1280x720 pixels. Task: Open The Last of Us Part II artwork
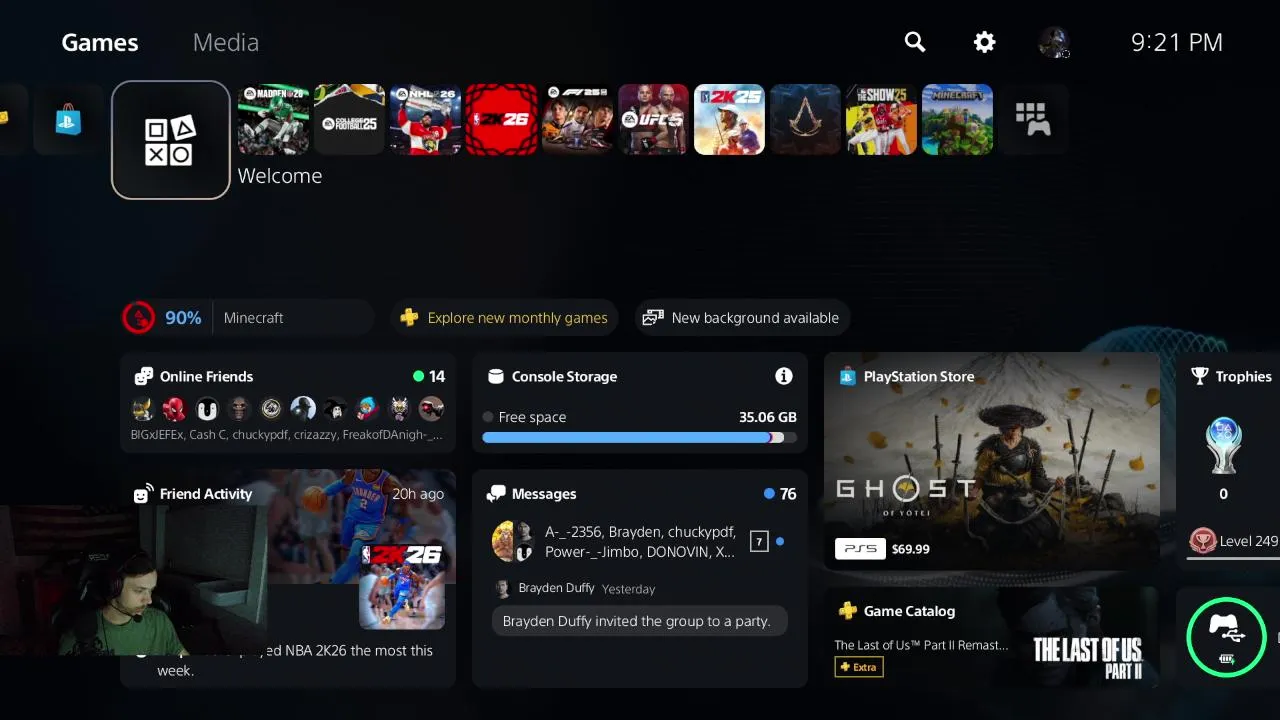[x=1087, y=657]
